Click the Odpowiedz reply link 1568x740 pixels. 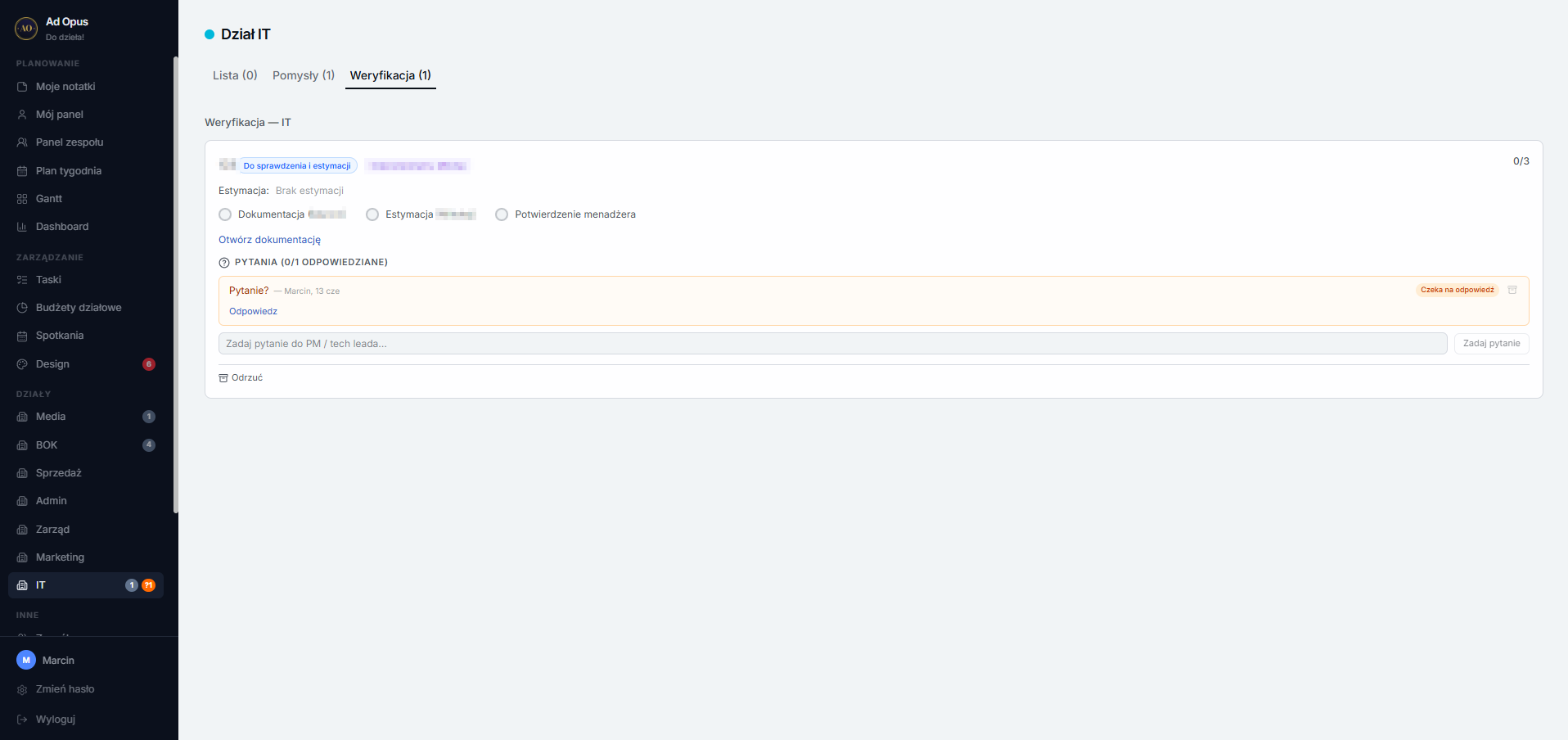pyautogui.click(x=253, y=311)
